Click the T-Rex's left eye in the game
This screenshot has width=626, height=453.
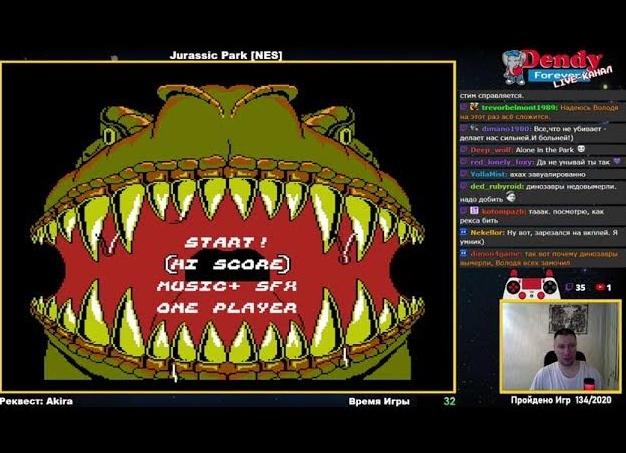[111, 135]
